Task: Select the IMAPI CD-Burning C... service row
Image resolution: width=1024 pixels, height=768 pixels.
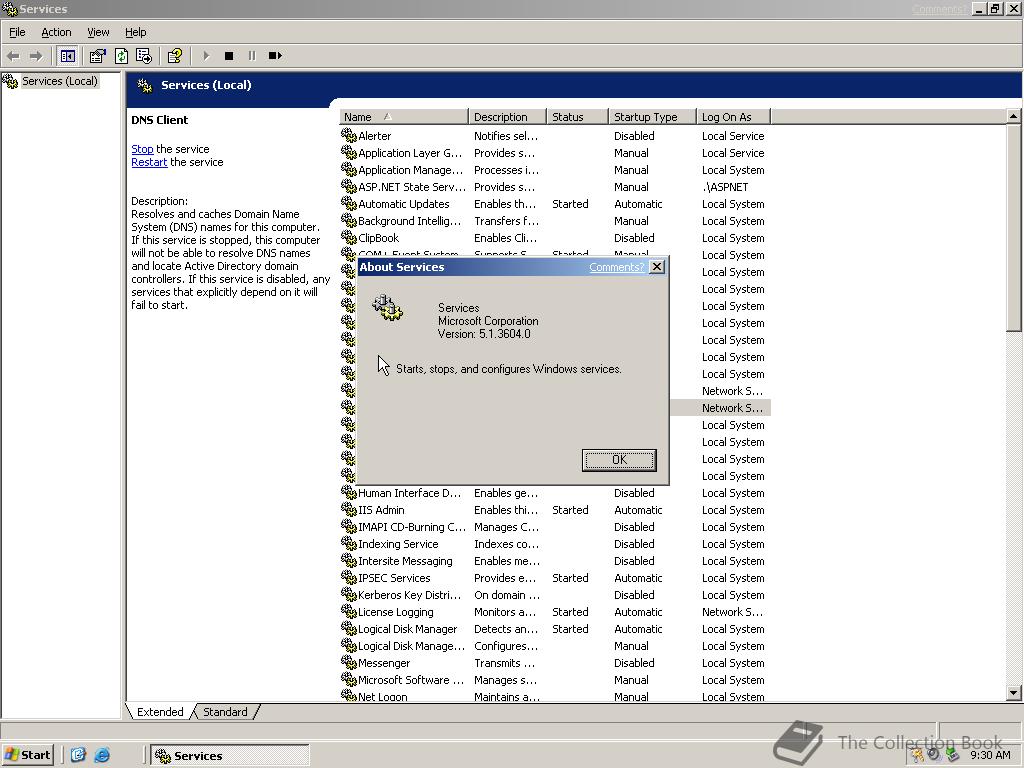Action: [555, 527]
